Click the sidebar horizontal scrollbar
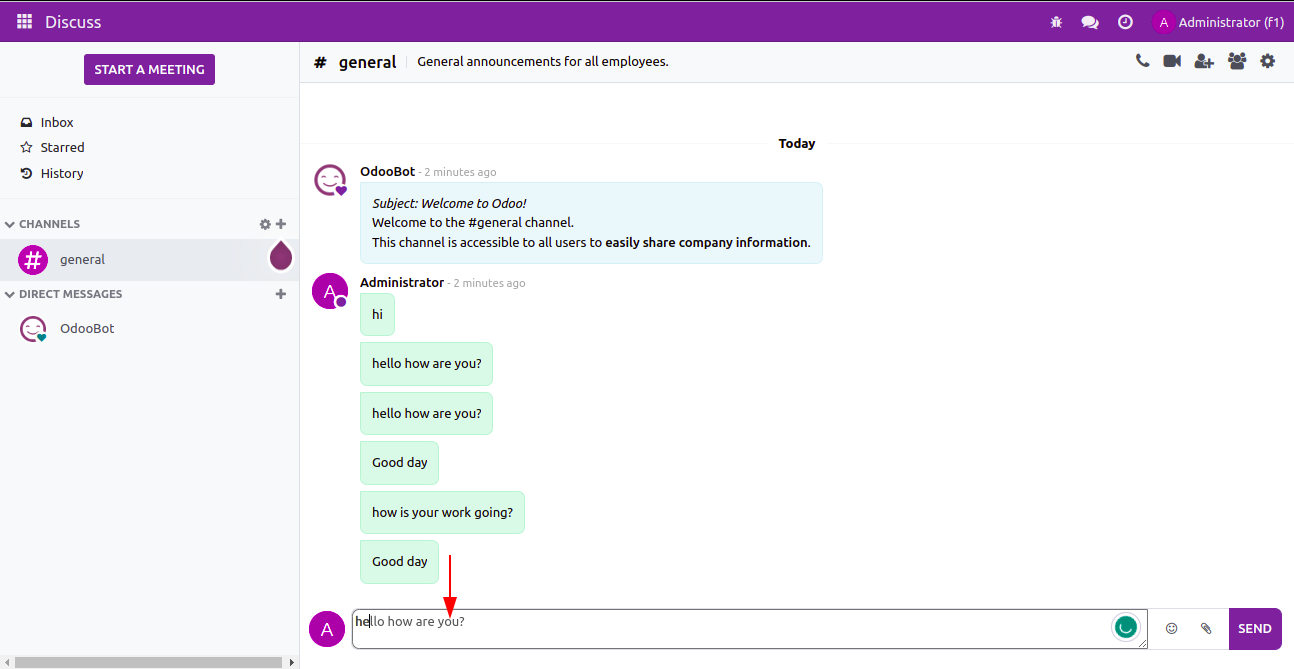 [x=148, y=662]
